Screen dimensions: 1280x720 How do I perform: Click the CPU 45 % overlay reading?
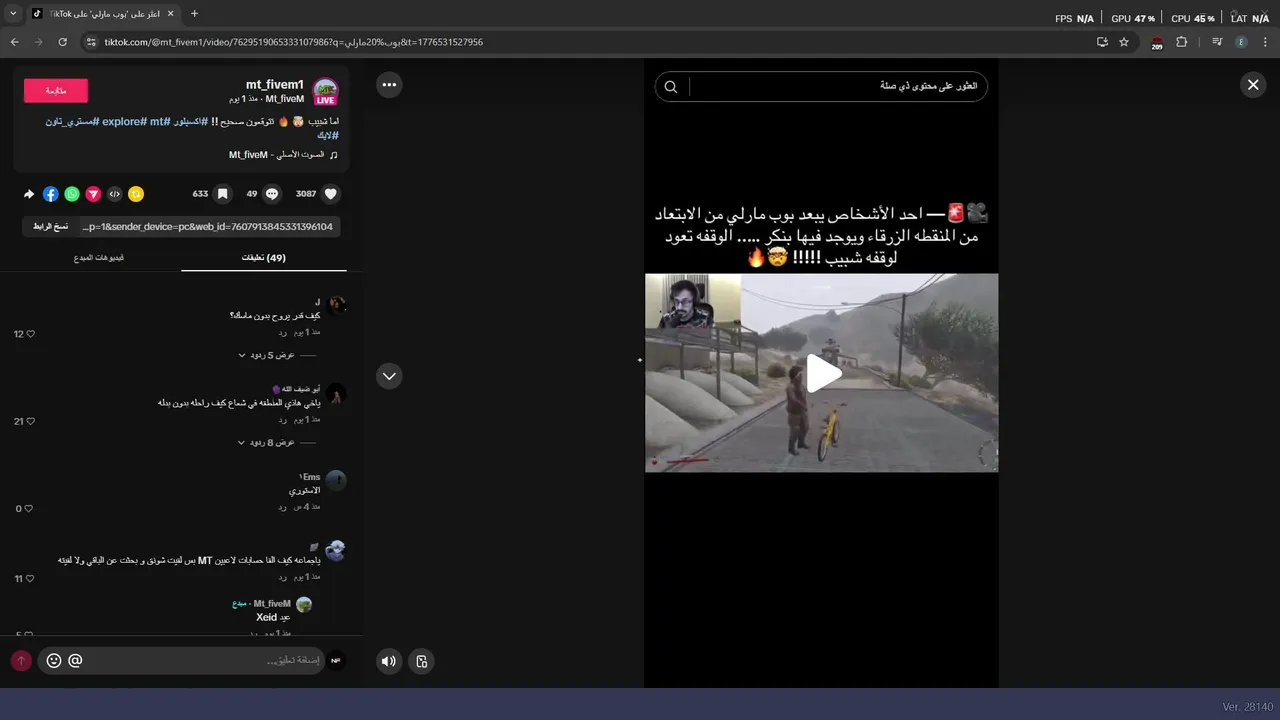pos(1193,18)
